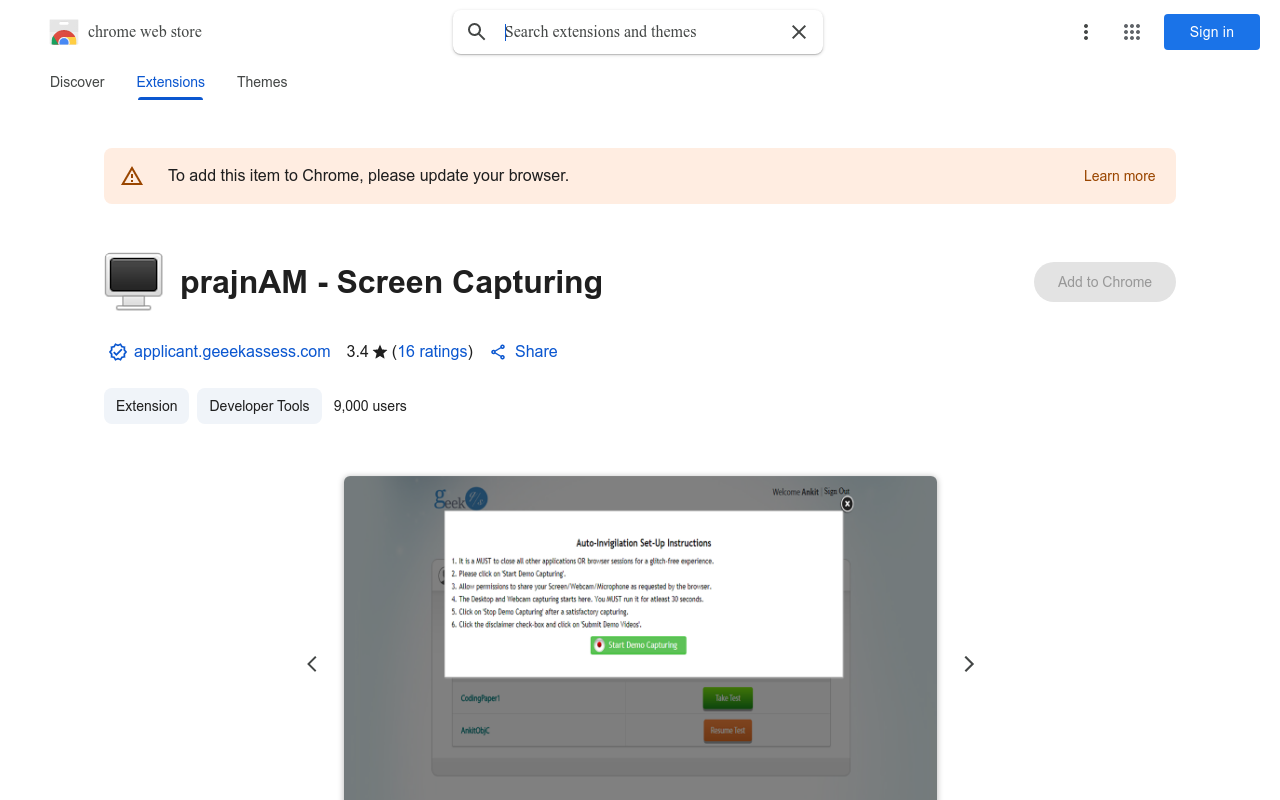
Task: Click the Learn more link
Action: tap(1119, 176)
